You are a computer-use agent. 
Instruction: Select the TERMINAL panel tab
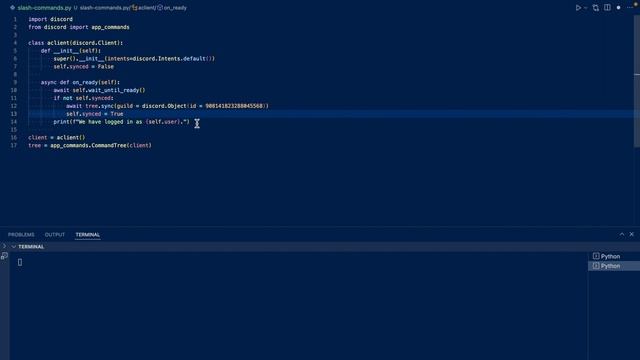pos(88,235)
